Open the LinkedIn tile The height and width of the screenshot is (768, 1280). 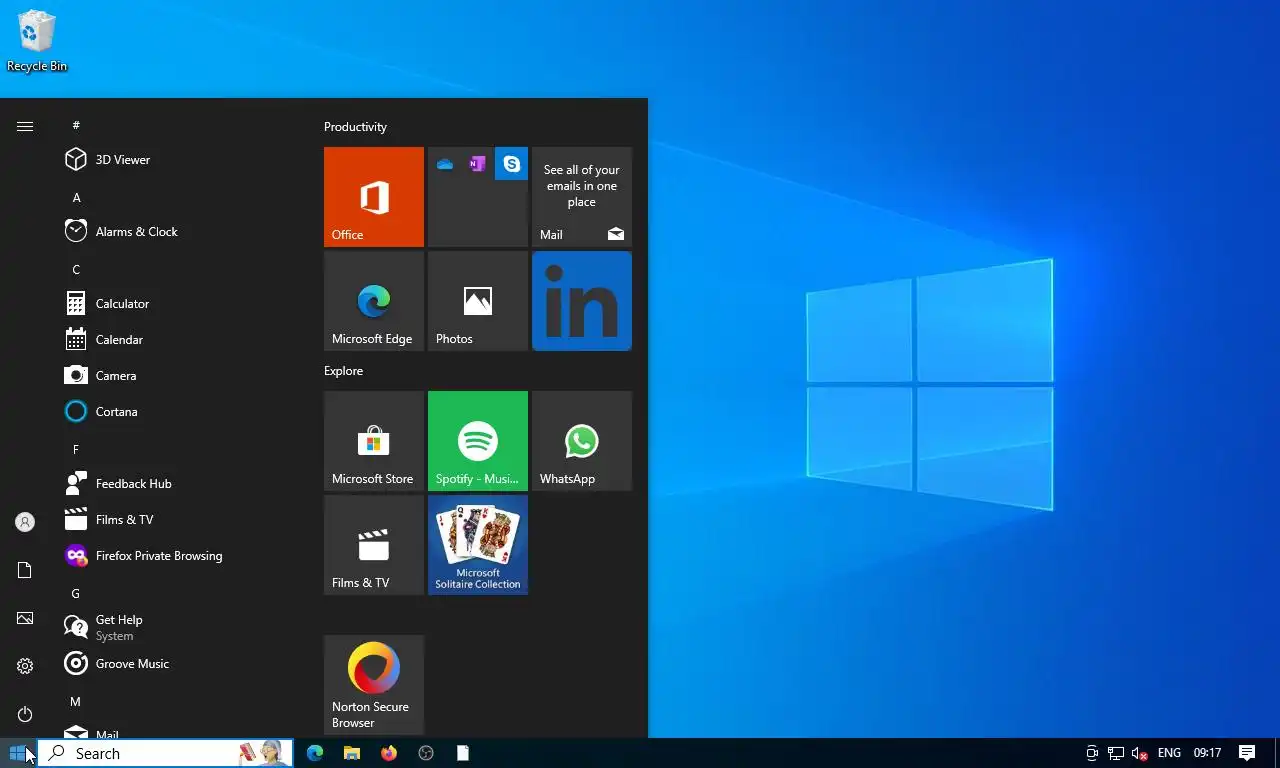coord(582,301)
